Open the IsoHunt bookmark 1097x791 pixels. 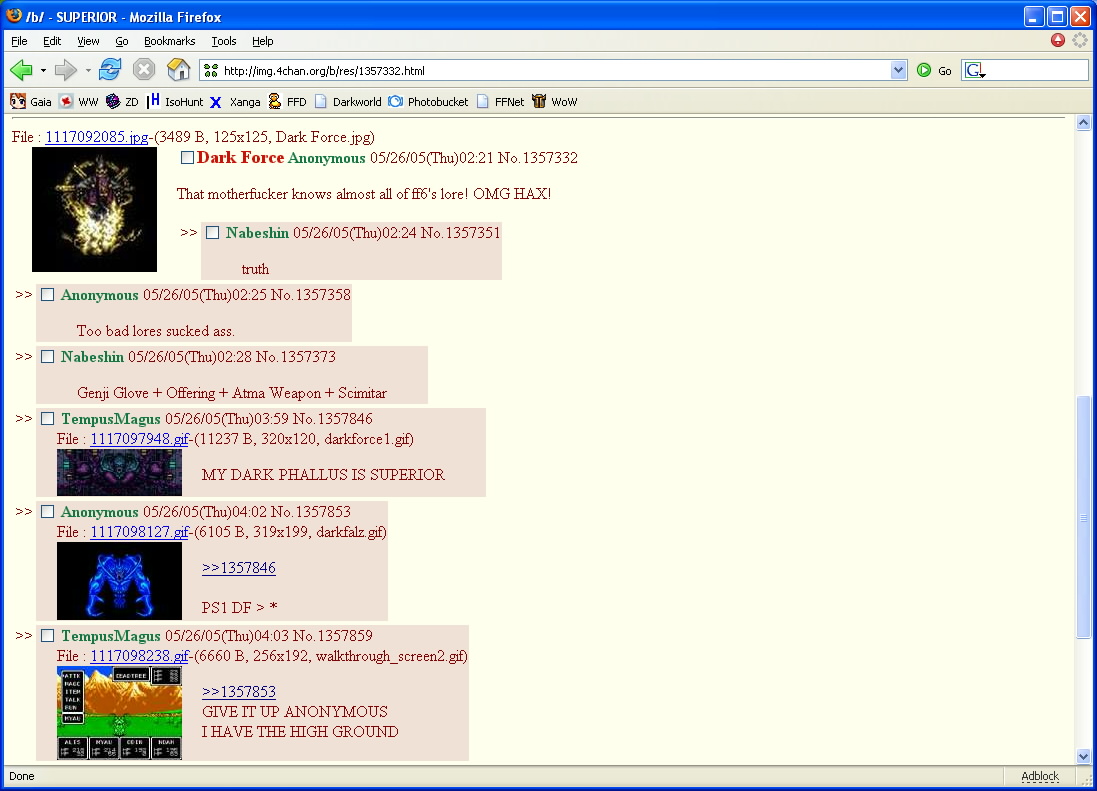coord(175,101)
